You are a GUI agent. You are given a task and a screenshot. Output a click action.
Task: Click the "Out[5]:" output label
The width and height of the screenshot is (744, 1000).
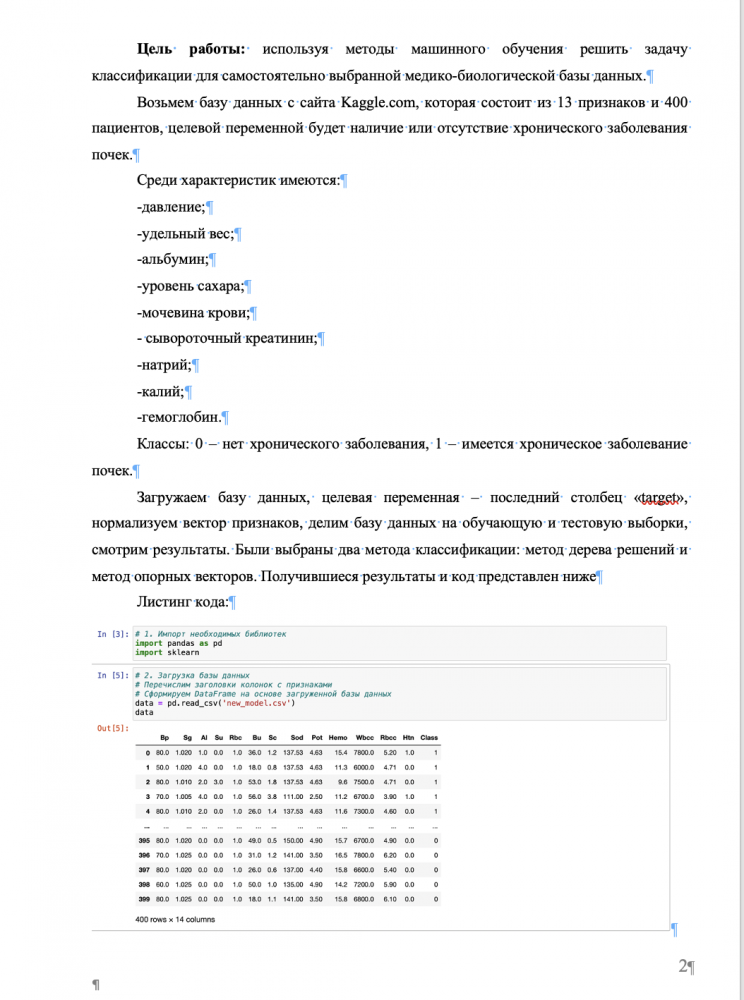tap(113, 728)
